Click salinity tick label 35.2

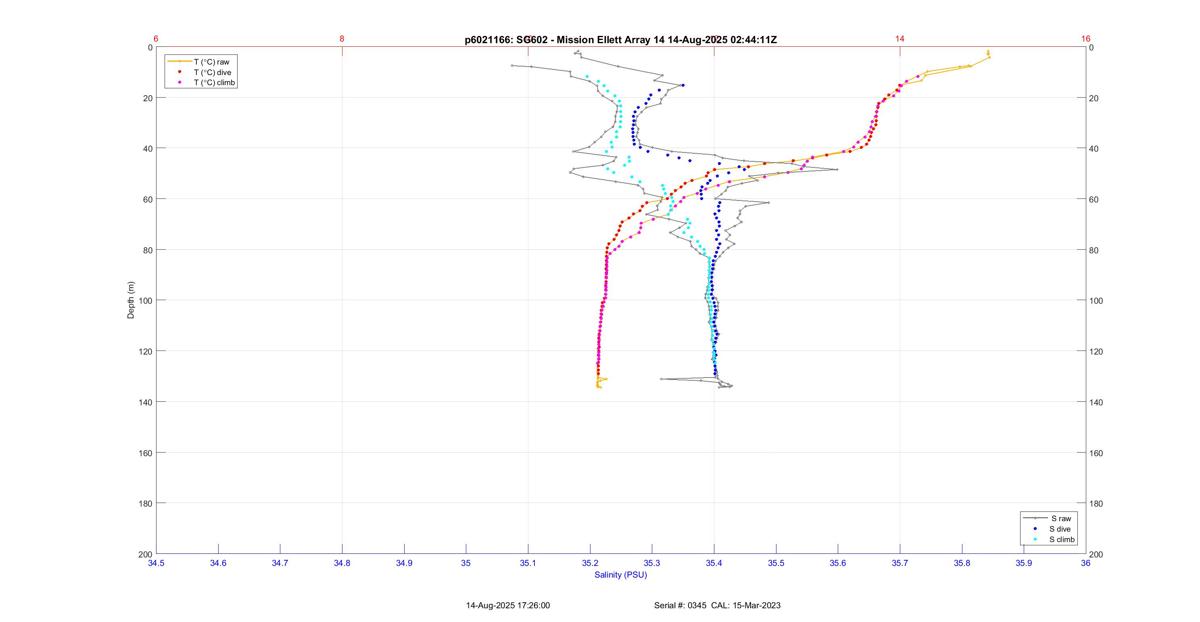[590, 564]
